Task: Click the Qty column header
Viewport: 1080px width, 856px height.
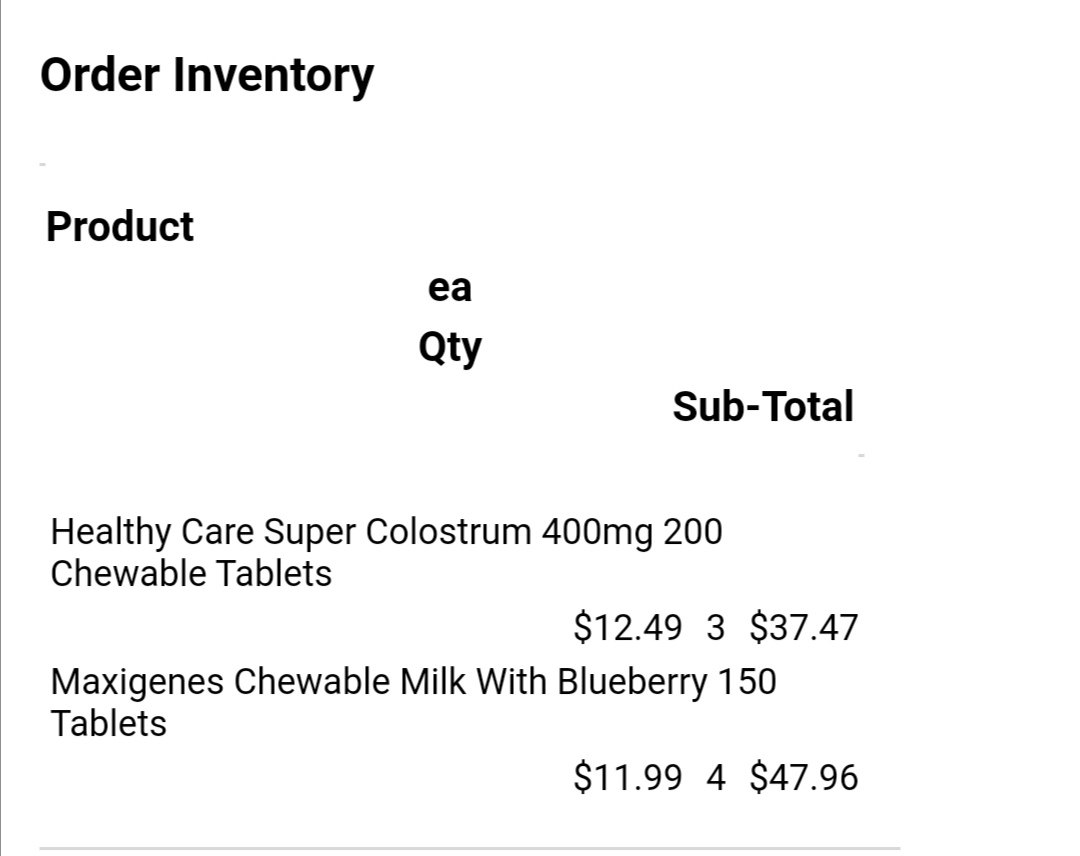Action: pyautogui.click(x=450, y=347)
